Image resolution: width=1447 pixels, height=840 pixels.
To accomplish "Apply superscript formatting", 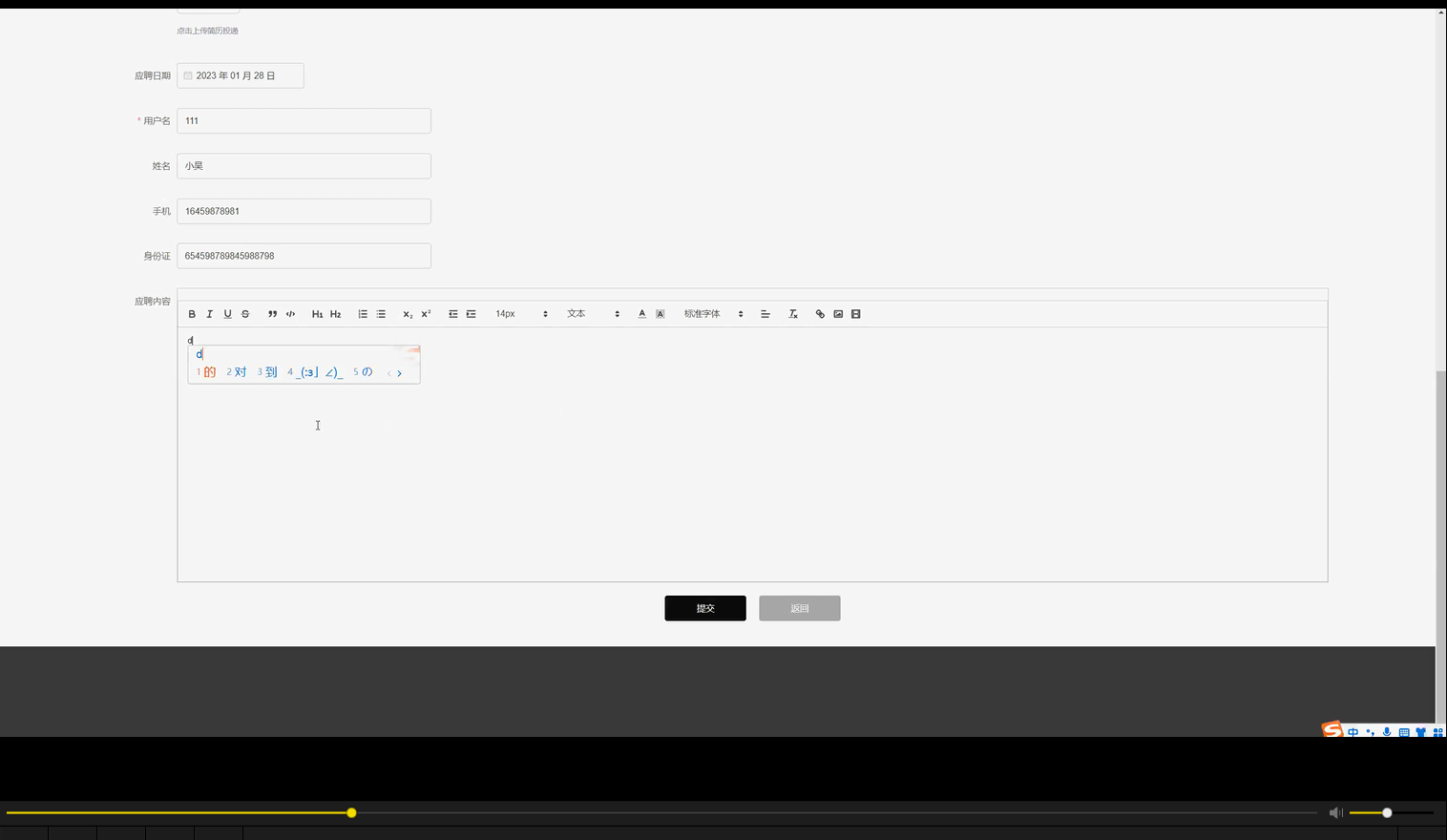I will [x=426, y=314].
